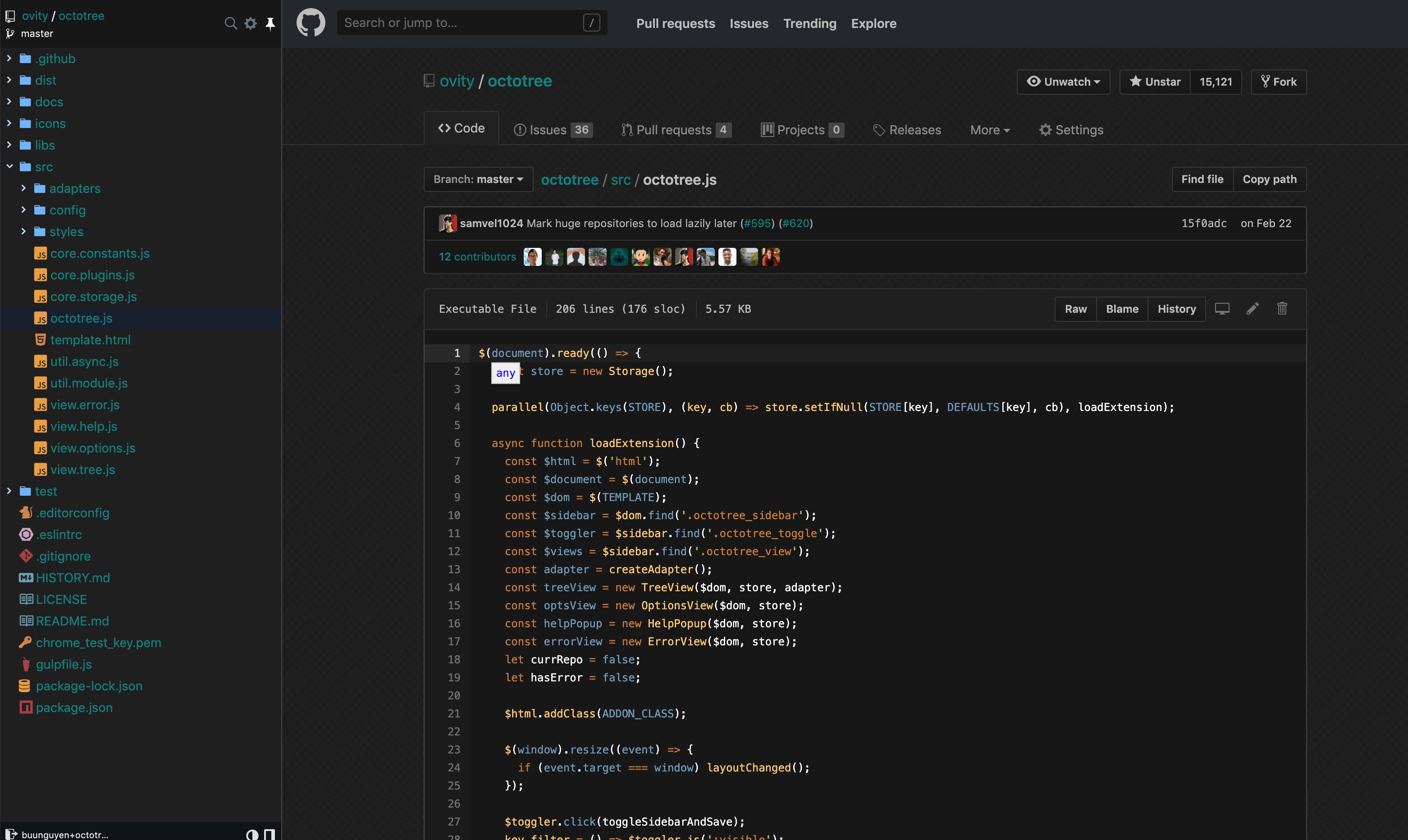Open commit history with the History button
Screen dimensions: 1408x840
(1176, 309)
